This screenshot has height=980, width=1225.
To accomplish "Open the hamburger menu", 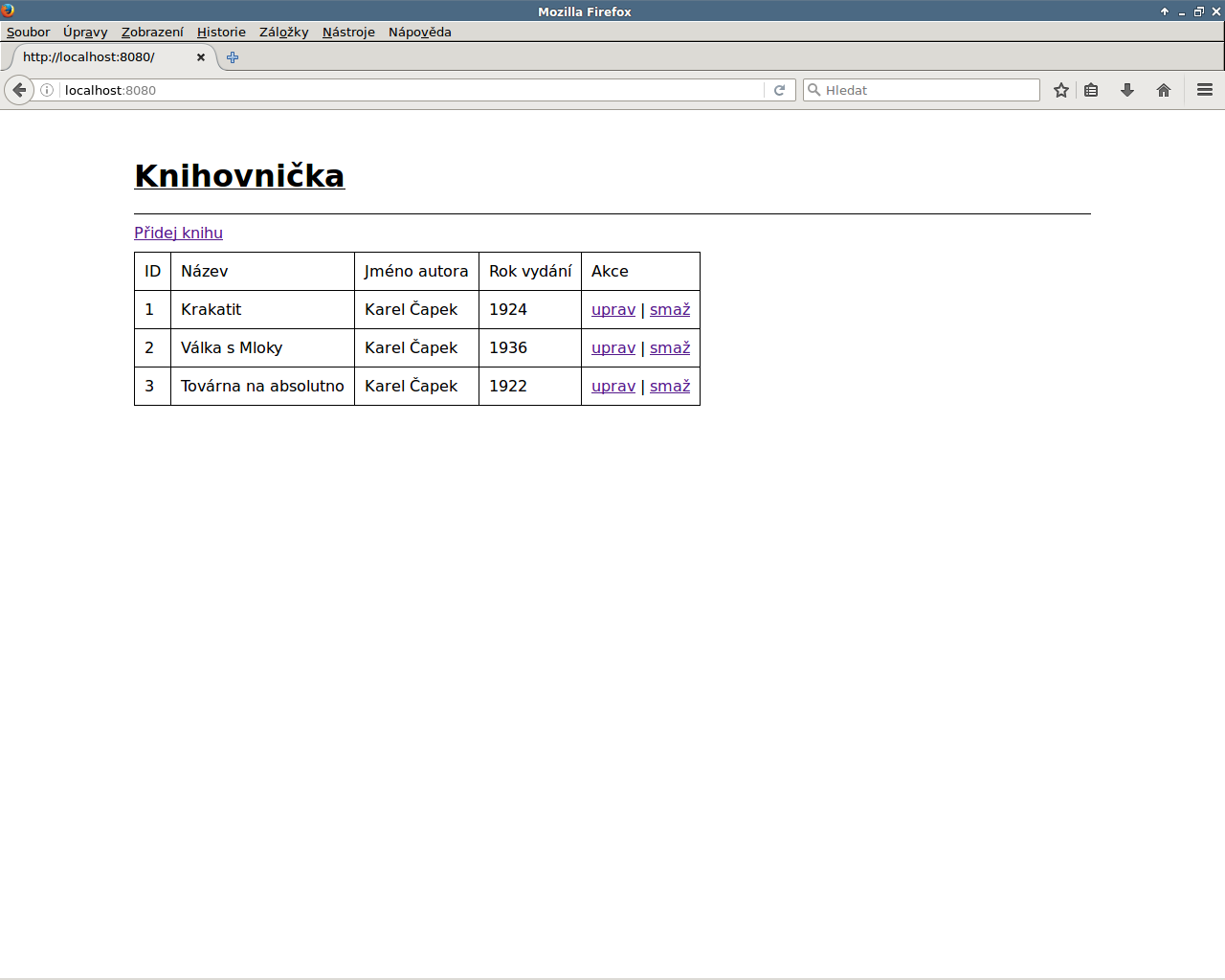I will pyautogui.click(x=1205, y=90).
